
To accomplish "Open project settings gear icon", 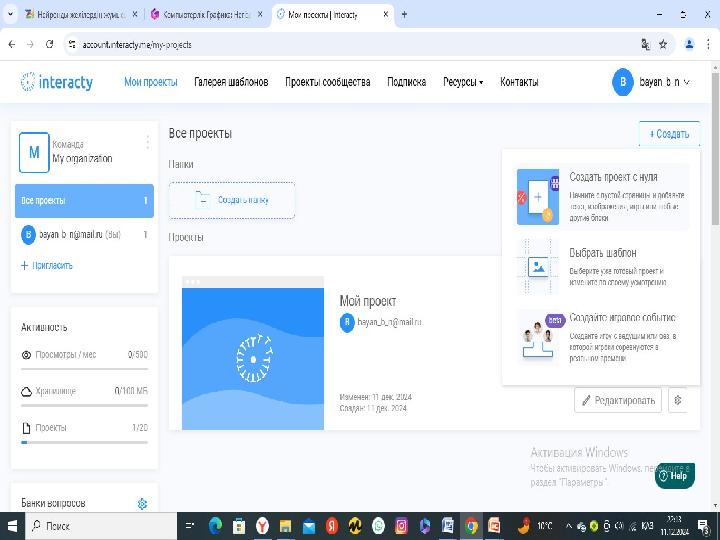I will coord(678,400).
